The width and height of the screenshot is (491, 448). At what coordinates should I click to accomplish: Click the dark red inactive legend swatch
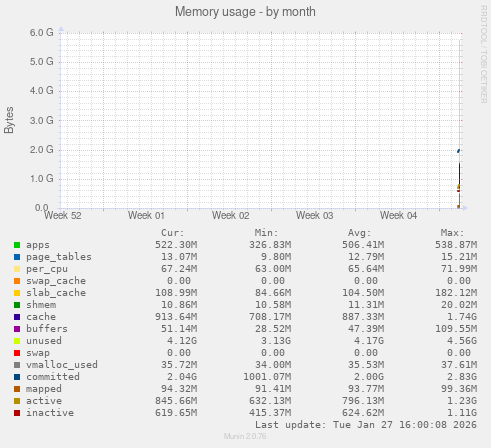17,413
